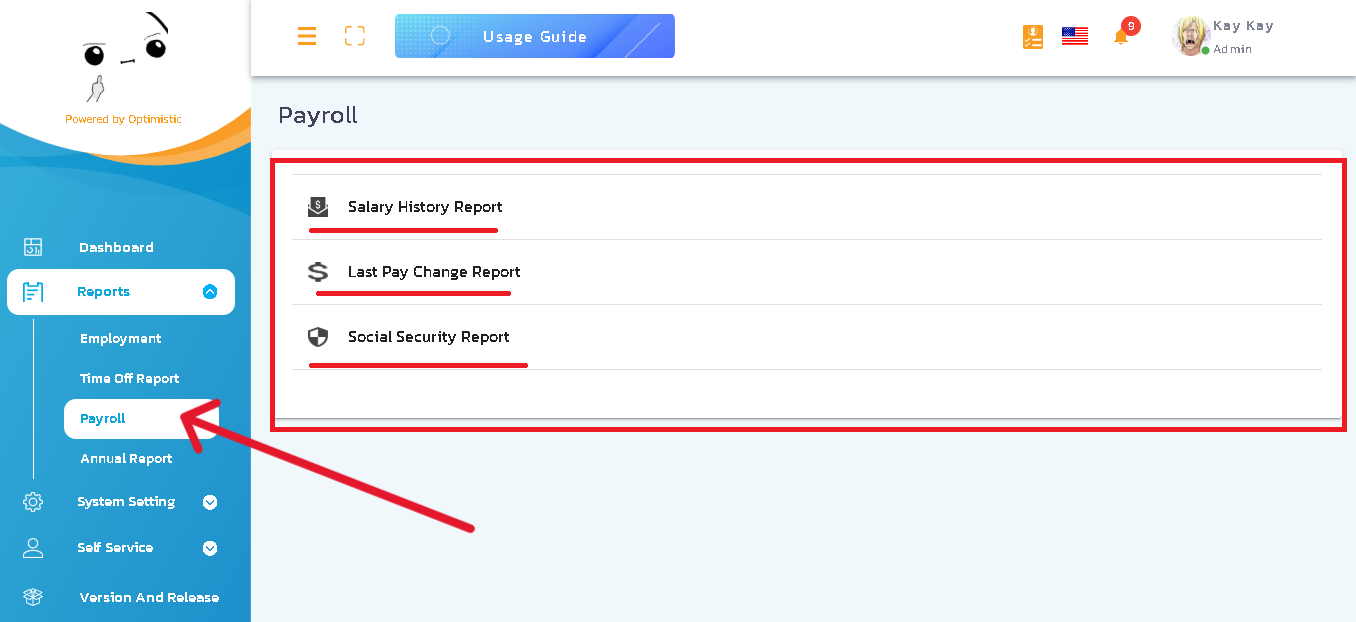The width and height of the screenshot is (1356, 622).
Task: Go to Version And Release page
Action: (x=149, y=597)
